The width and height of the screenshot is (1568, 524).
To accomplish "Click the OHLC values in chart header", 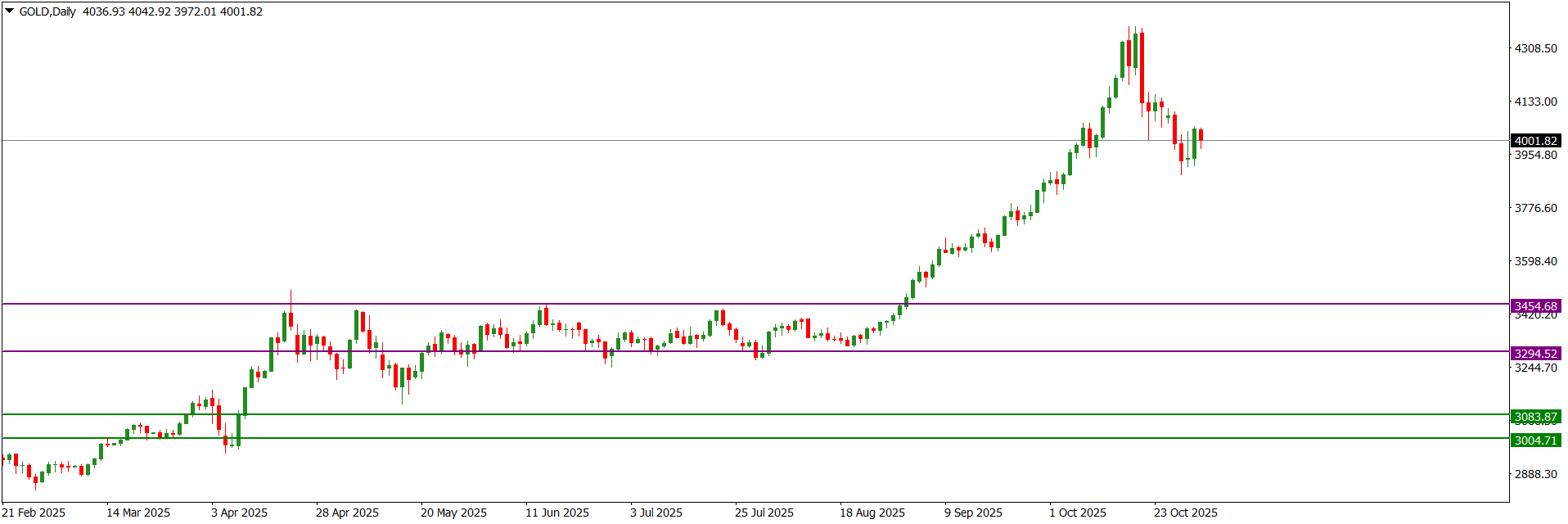I will pos(172,11).
